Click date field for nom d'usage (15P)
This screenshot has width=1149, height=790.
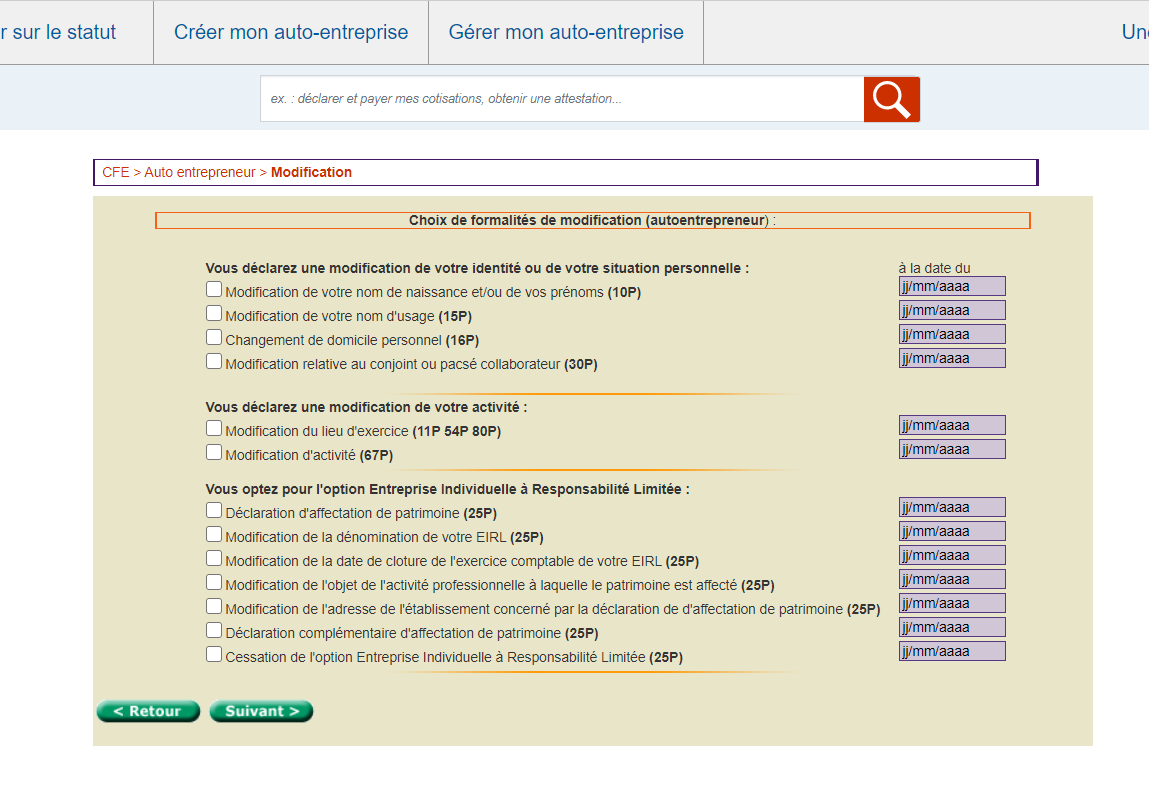coord(953,310)
